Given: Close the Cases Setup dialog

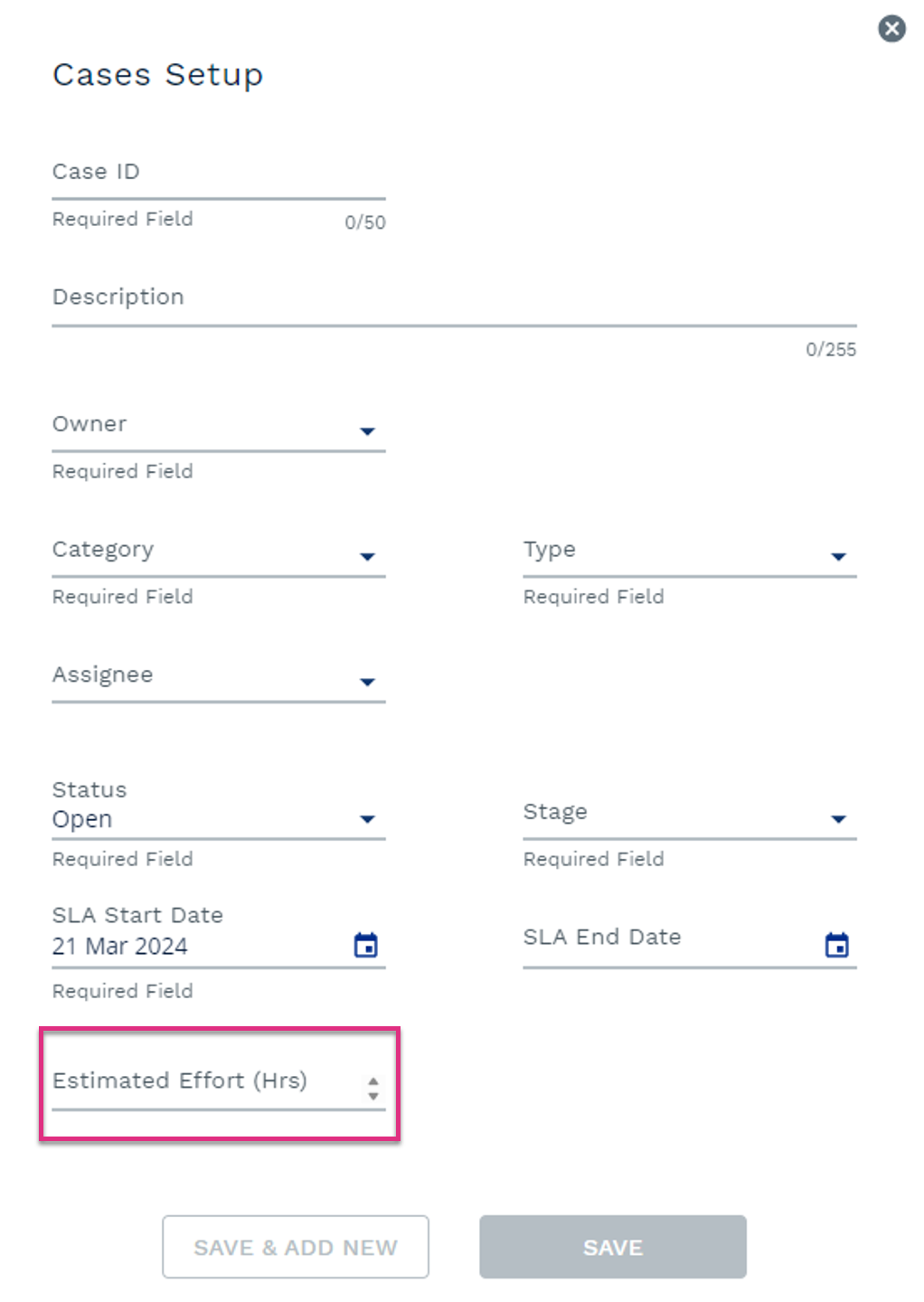Looking at the screenshot, I should tap(891, 29).
